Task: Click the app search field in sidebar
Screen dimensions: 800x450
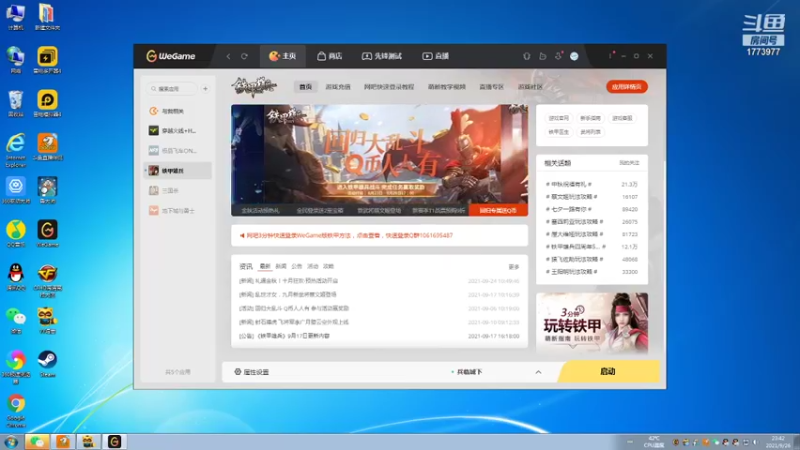Action: coord(172,89)
